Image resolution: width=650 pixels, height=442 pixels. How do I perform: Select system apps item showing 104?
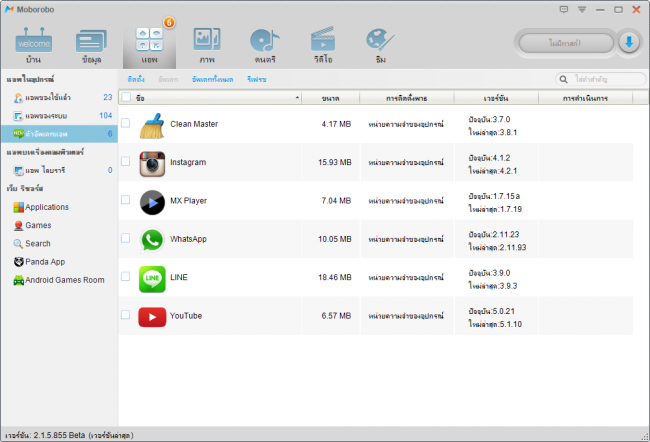[59, 116]
